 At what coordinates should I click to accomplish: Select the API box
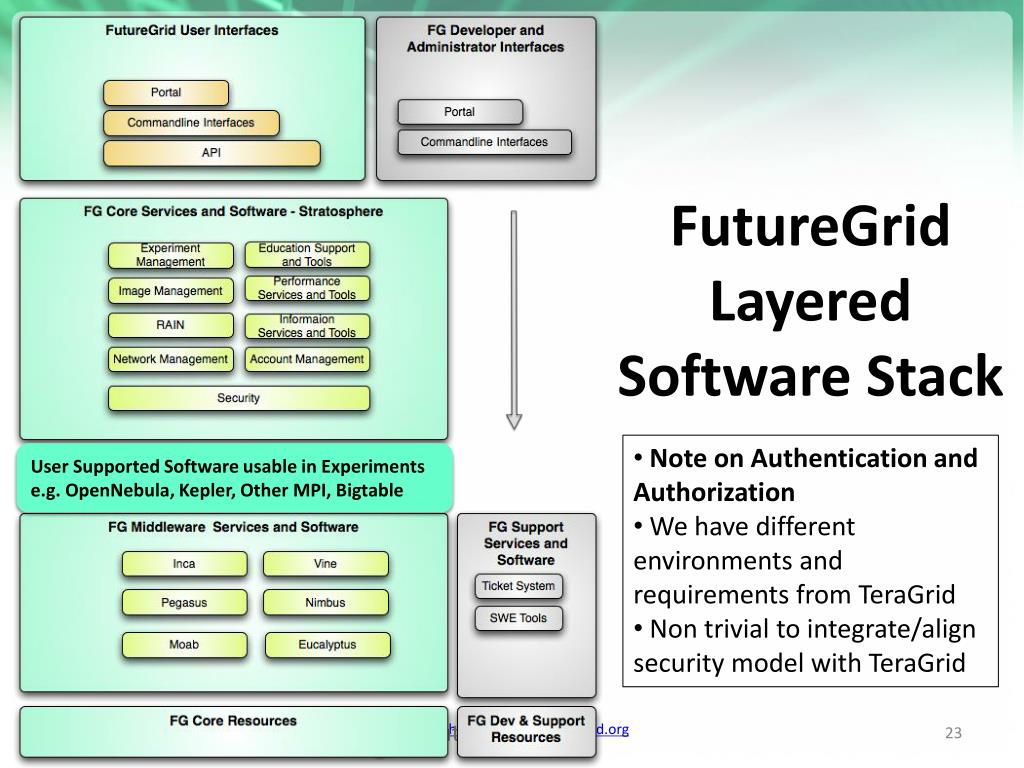point(212,153)
